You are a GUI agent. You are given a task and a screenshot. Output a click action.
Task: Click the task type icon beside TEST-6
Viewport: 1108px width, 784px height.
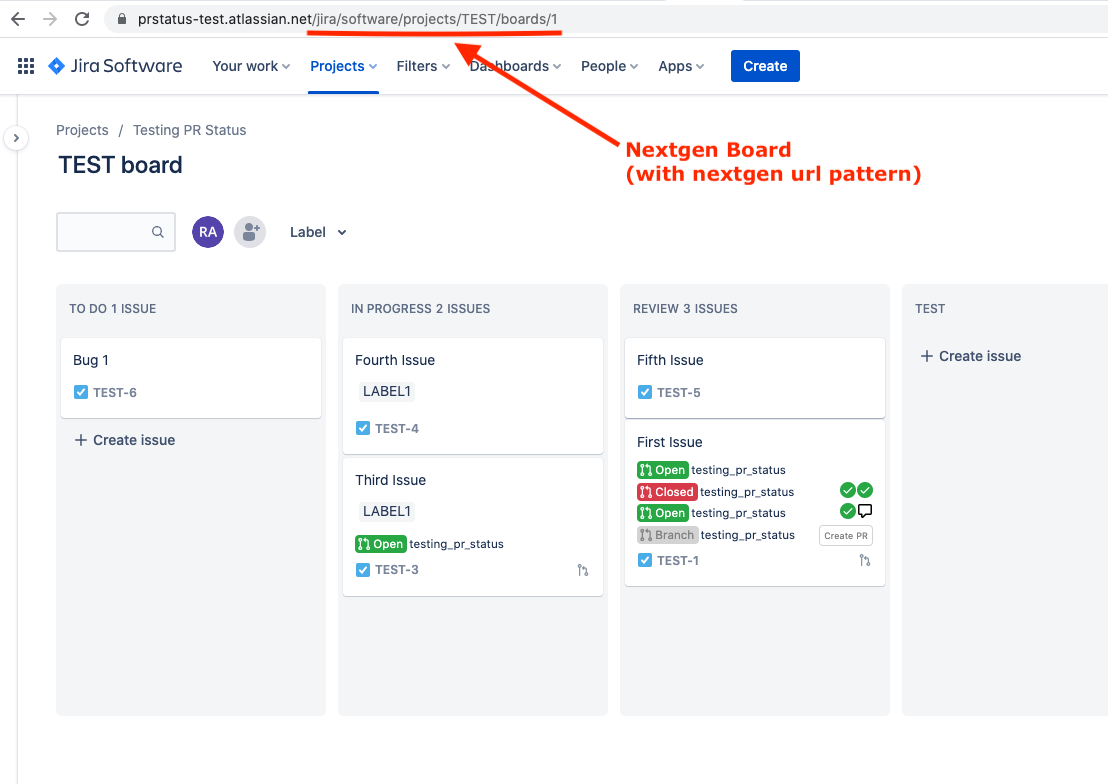[81, 392]
